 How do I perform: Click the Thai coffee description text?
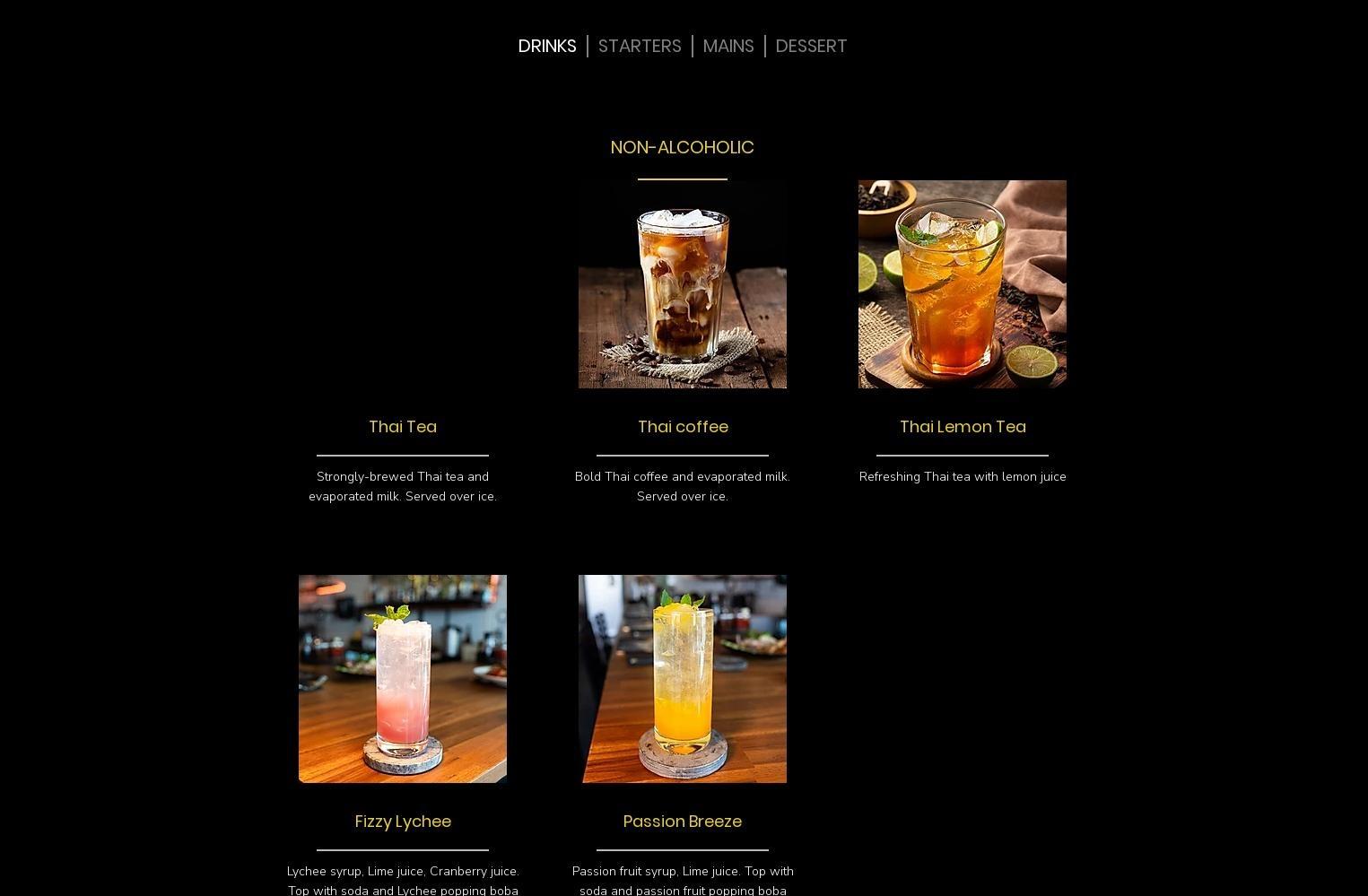click(683, 486)
